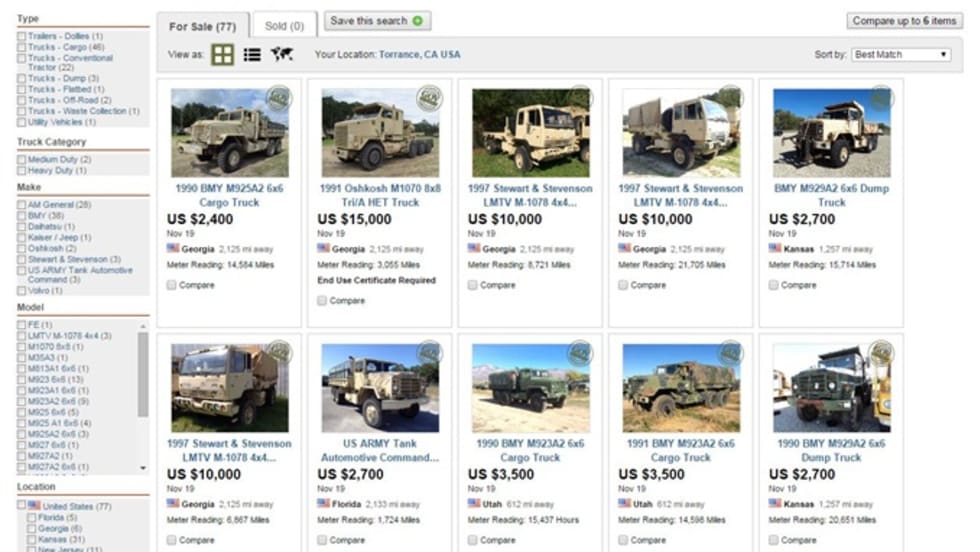Click the United States flag icon in Location filter
The height and width of the screenshot is (552, 980).
[34, 505]
